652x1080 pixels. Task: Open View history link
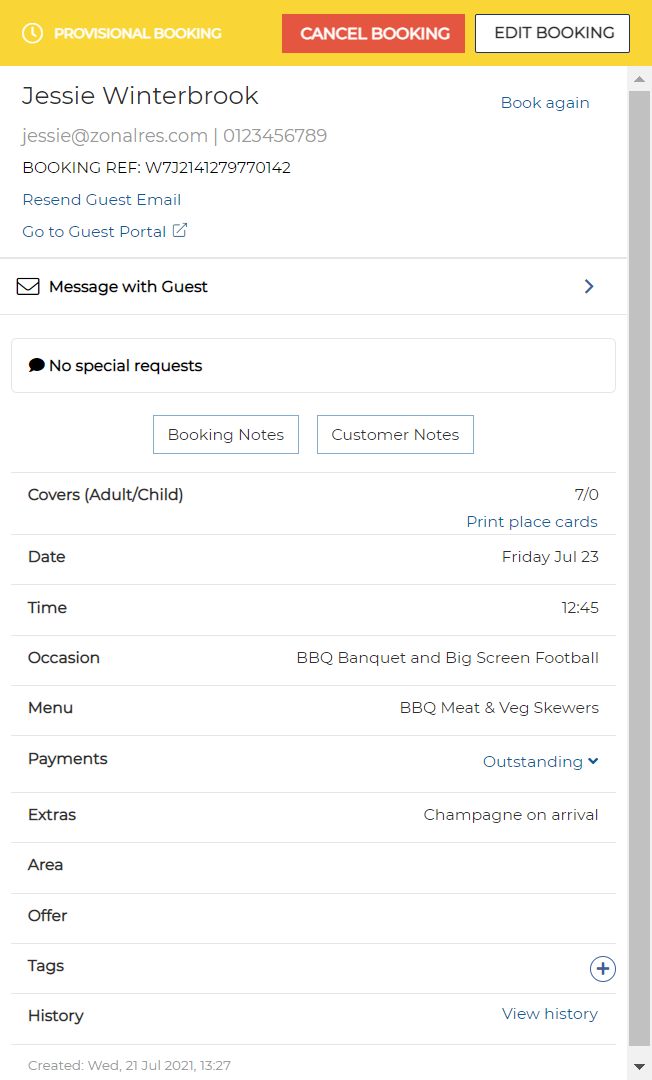(550, 1014)
